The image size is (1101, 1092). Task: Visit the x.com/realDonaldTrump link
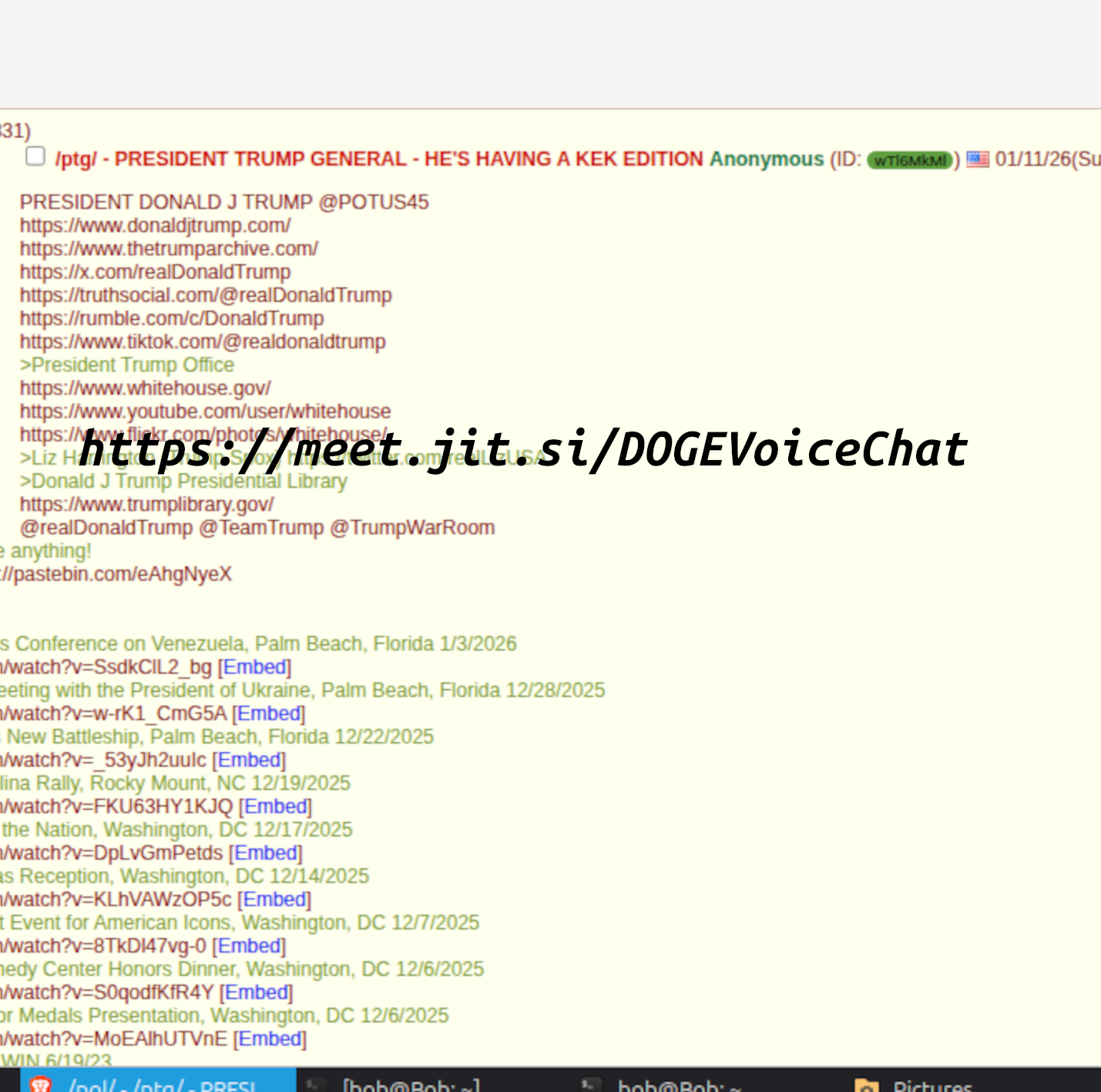coord(156,272)
